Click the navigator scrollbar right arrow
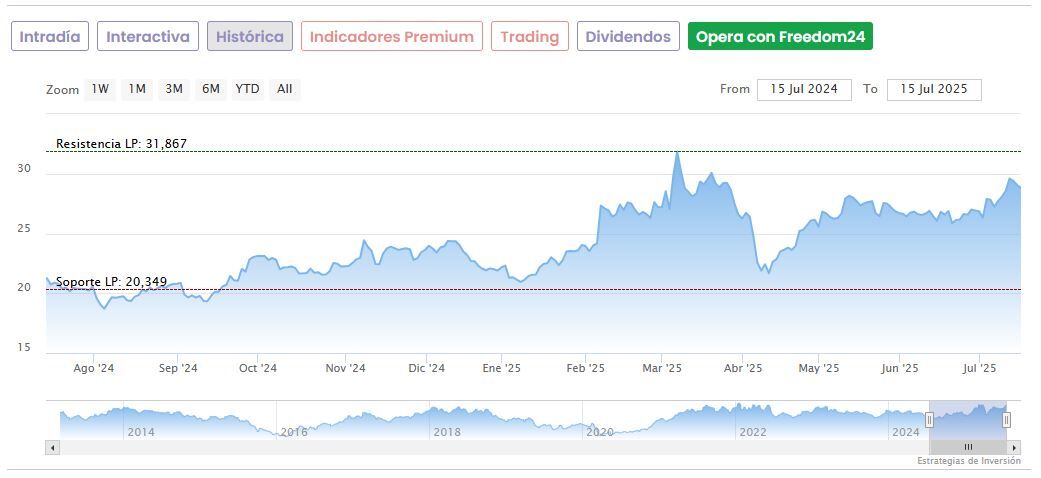 1014,447
